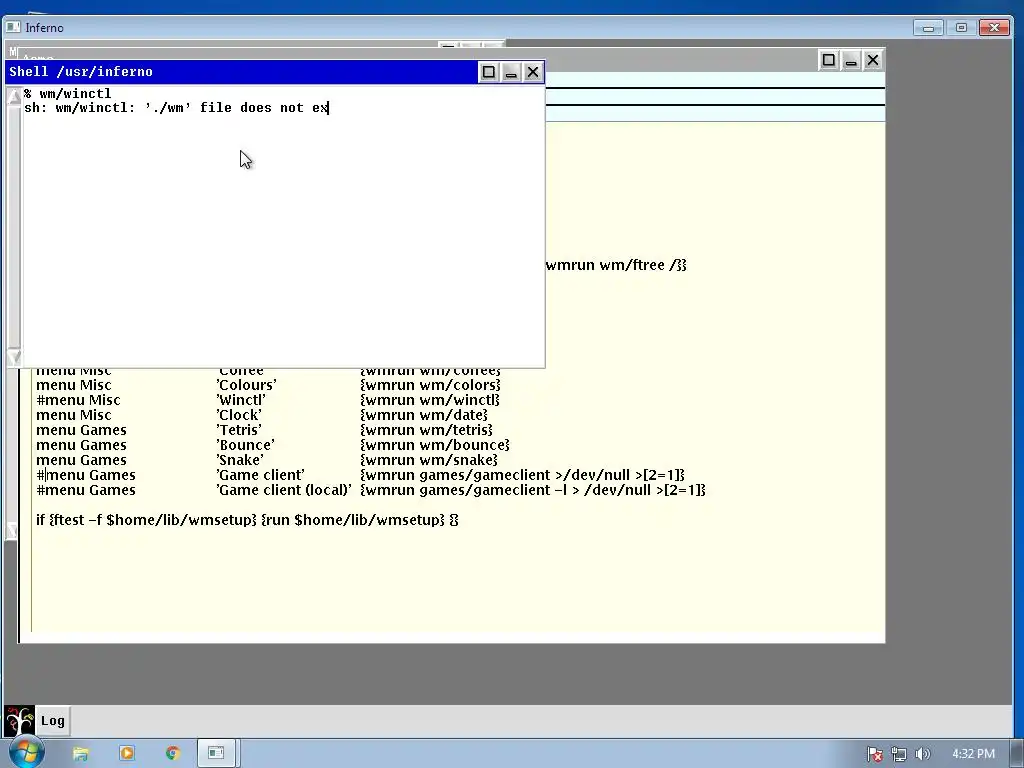This screenshot has width=1024, height=768.
Task: Click '{wmrun wm/date}' command text
Action: tap(424, 415)
